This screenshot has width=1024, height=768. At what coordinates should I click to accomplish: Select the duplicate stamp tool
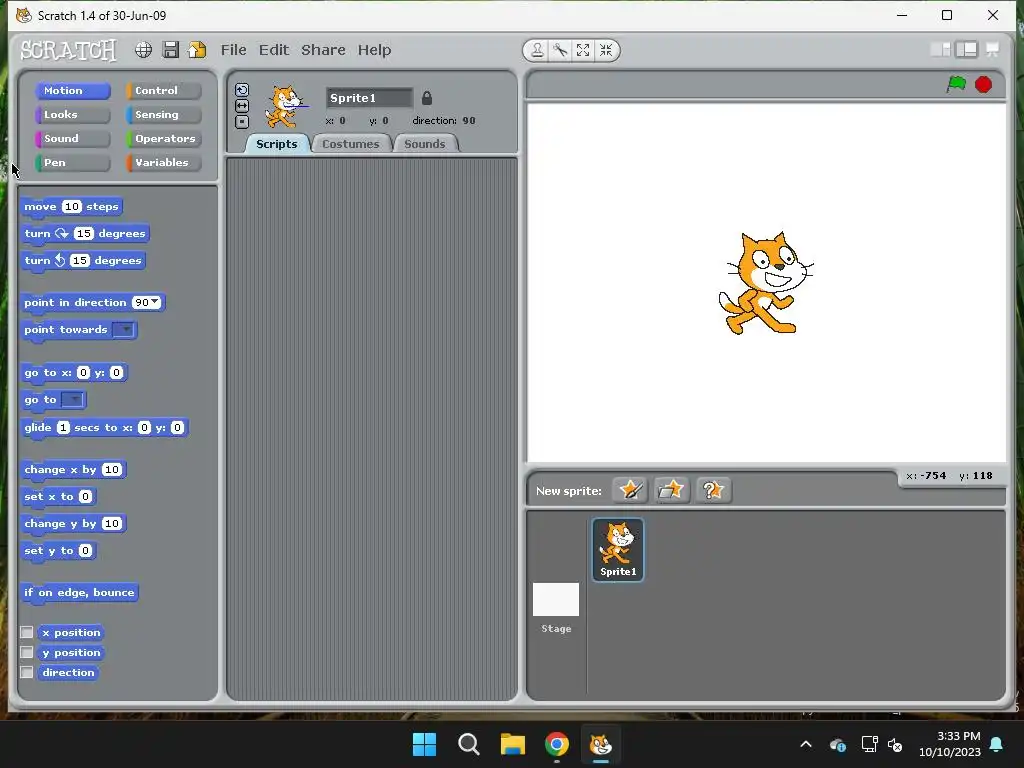click(x=537, y=50)
